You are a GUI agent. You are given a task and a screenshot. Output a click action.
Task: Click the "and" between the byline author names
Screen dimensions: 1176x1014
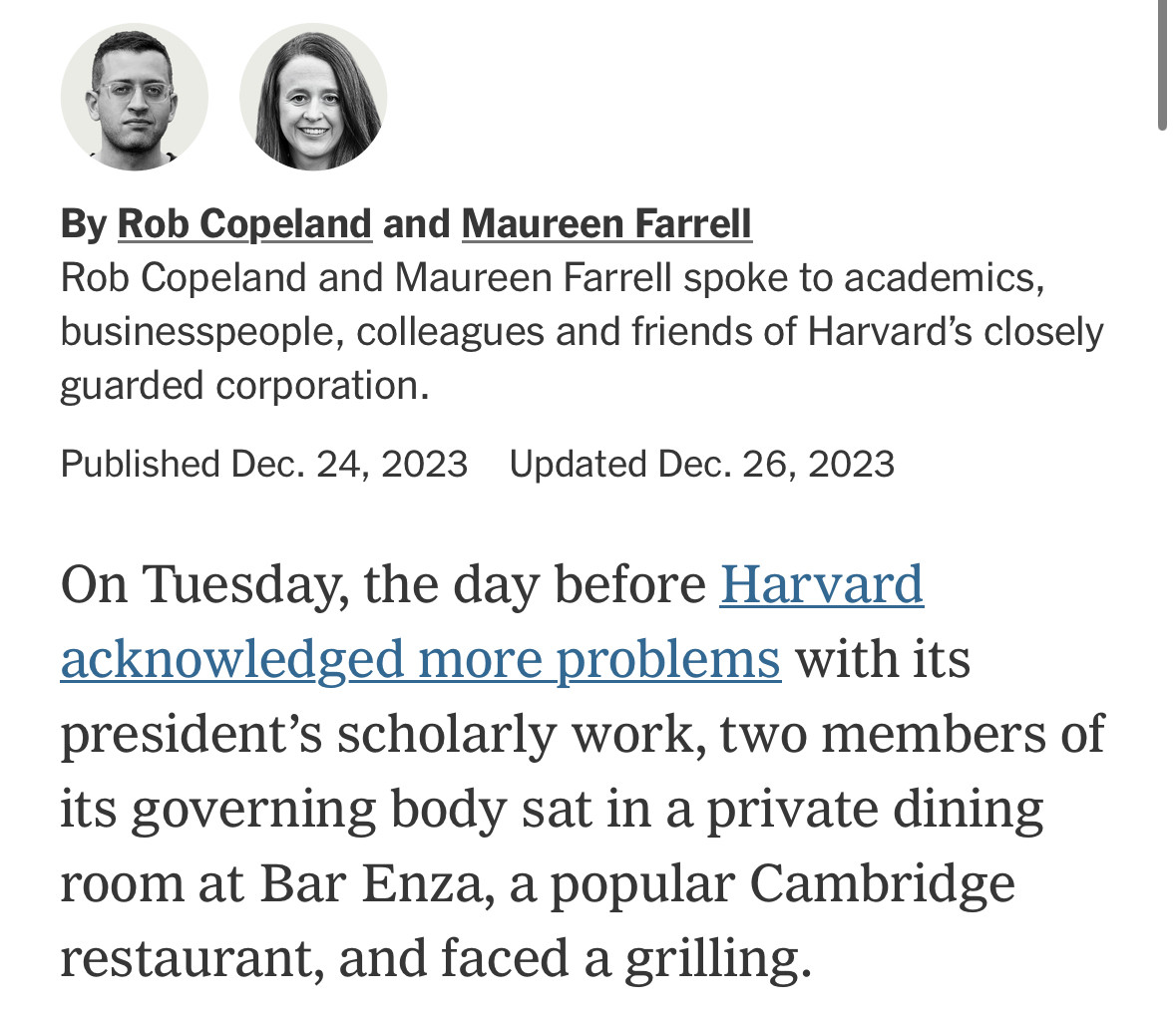pos(416,224)
